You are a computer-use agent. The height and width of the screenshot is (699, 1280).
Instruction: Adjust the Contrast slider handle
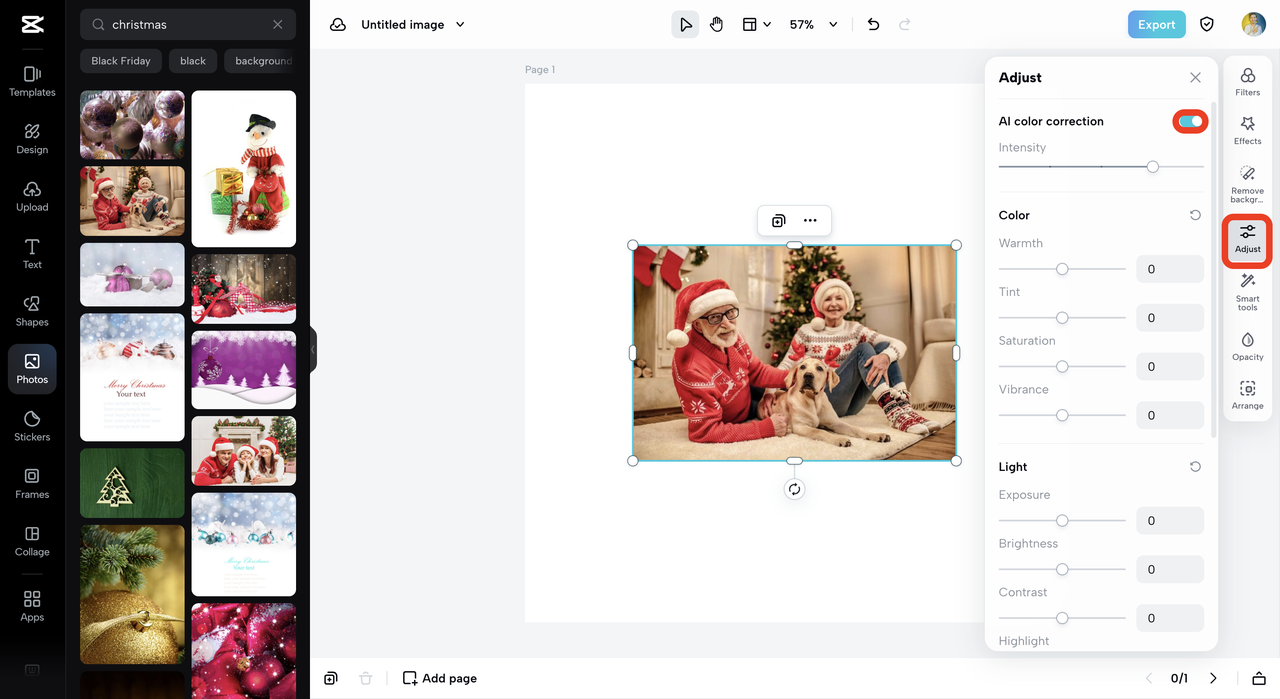point(1062,618)
